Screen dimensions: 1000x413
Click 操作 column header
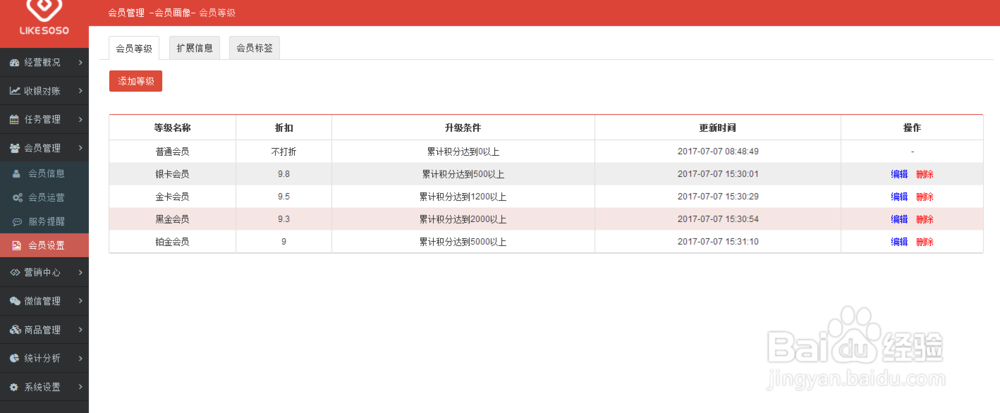[x=912, y=127]
